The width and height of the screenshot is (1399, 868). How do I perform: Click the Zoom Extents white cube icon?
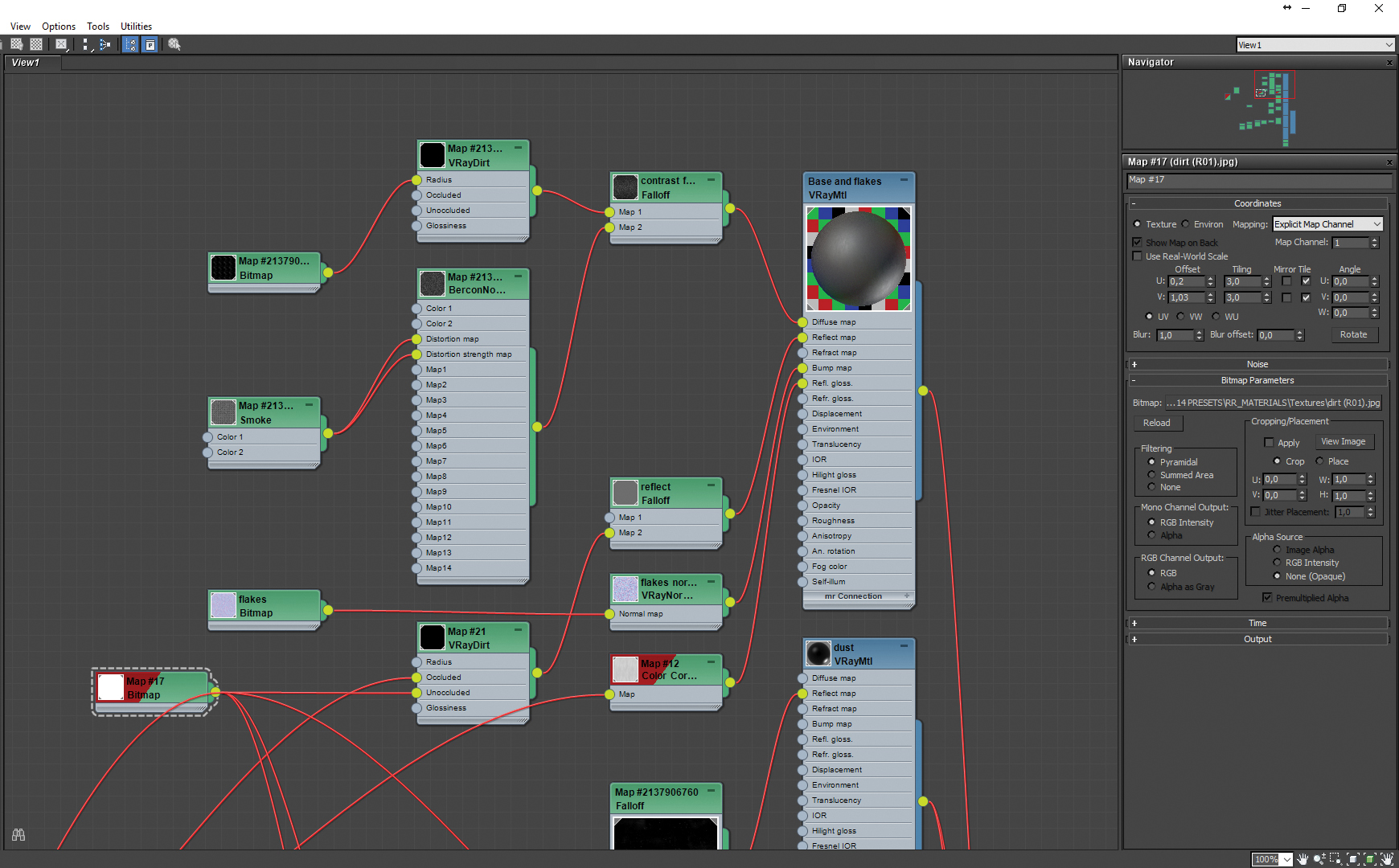1353,859
